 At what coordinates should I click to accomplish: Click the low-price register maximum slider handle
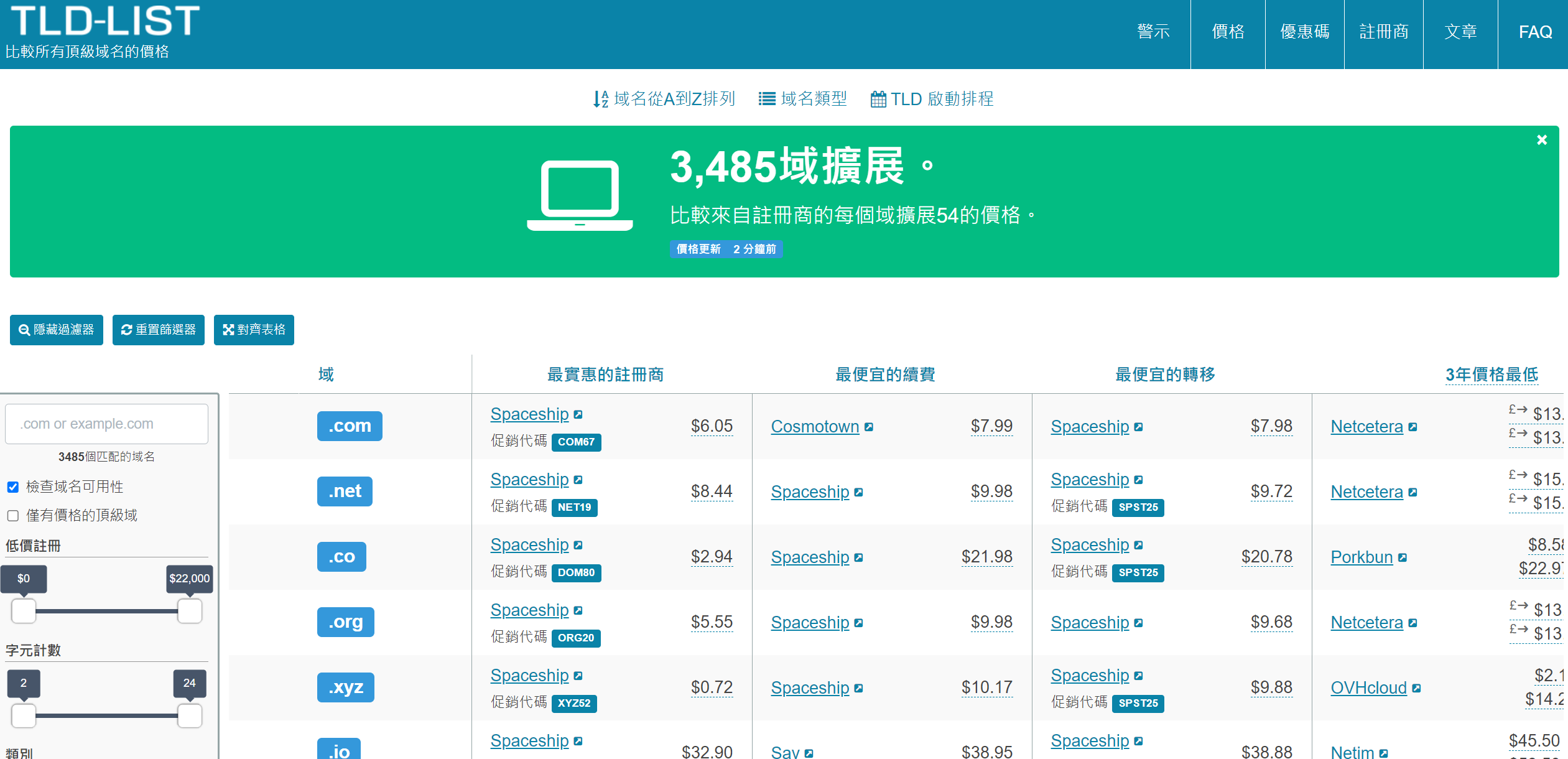coord(190,611)
